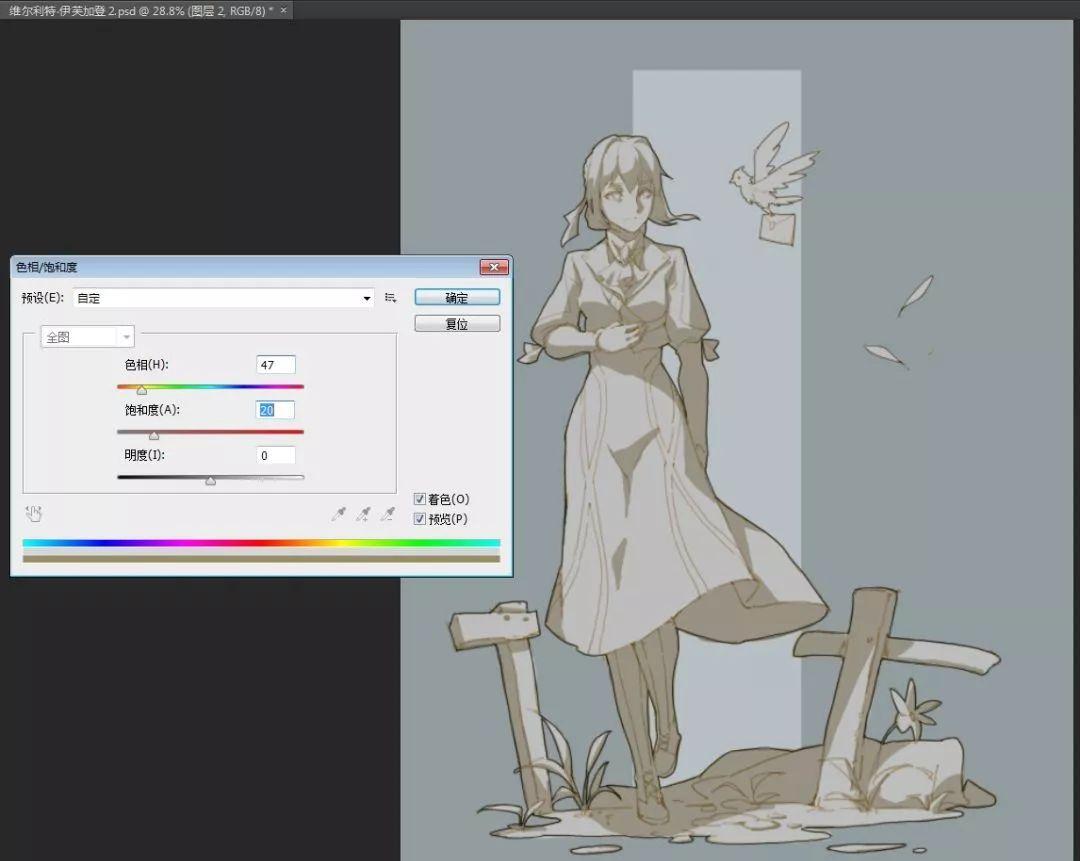Click the rainbow color spectrum bar
1080x861 pixels.
pyautogui.click(x=261, y=543)
